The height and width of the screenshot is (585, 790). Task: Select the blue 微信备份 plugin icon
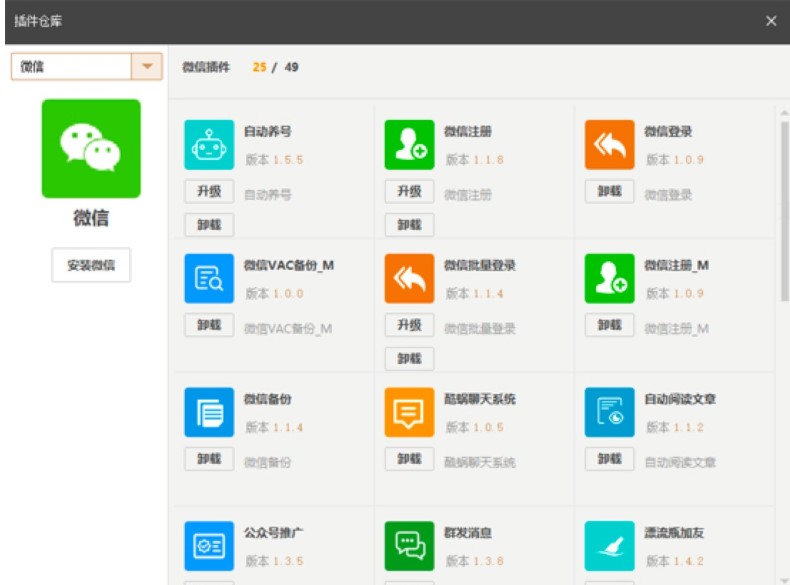(x=209, y=413)
